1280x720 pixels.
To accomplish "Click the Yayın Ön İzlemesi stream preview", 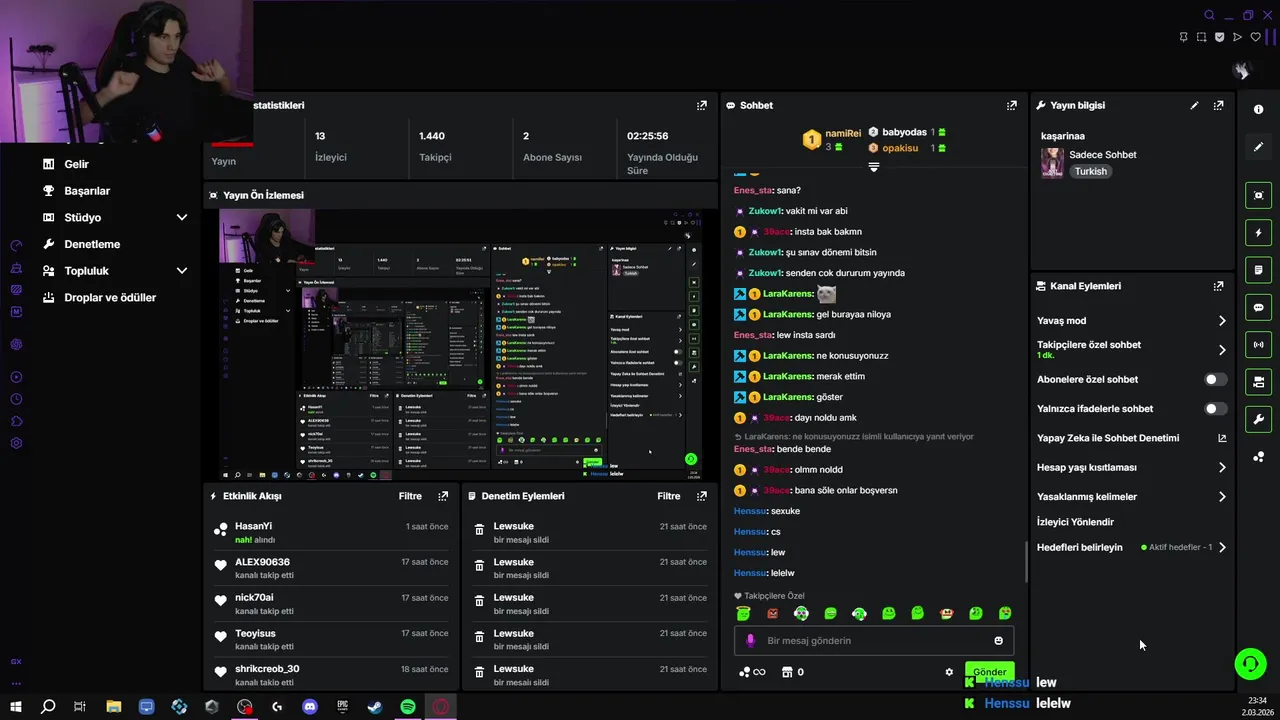I will (x=460, y=345).
